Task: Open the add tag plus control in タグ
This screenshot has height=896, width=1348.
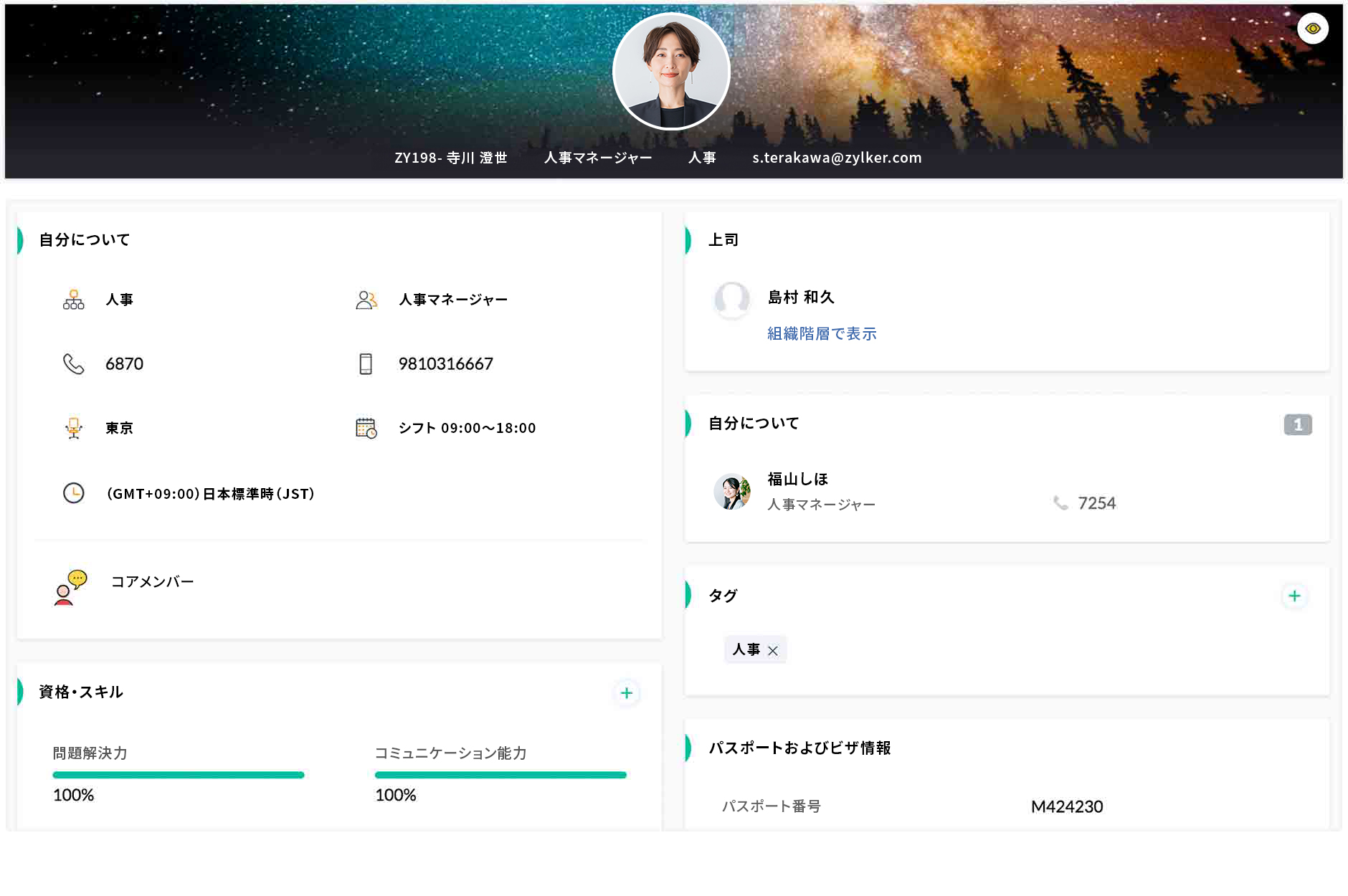Action: pyautogui.click(x=1294, y=595)
